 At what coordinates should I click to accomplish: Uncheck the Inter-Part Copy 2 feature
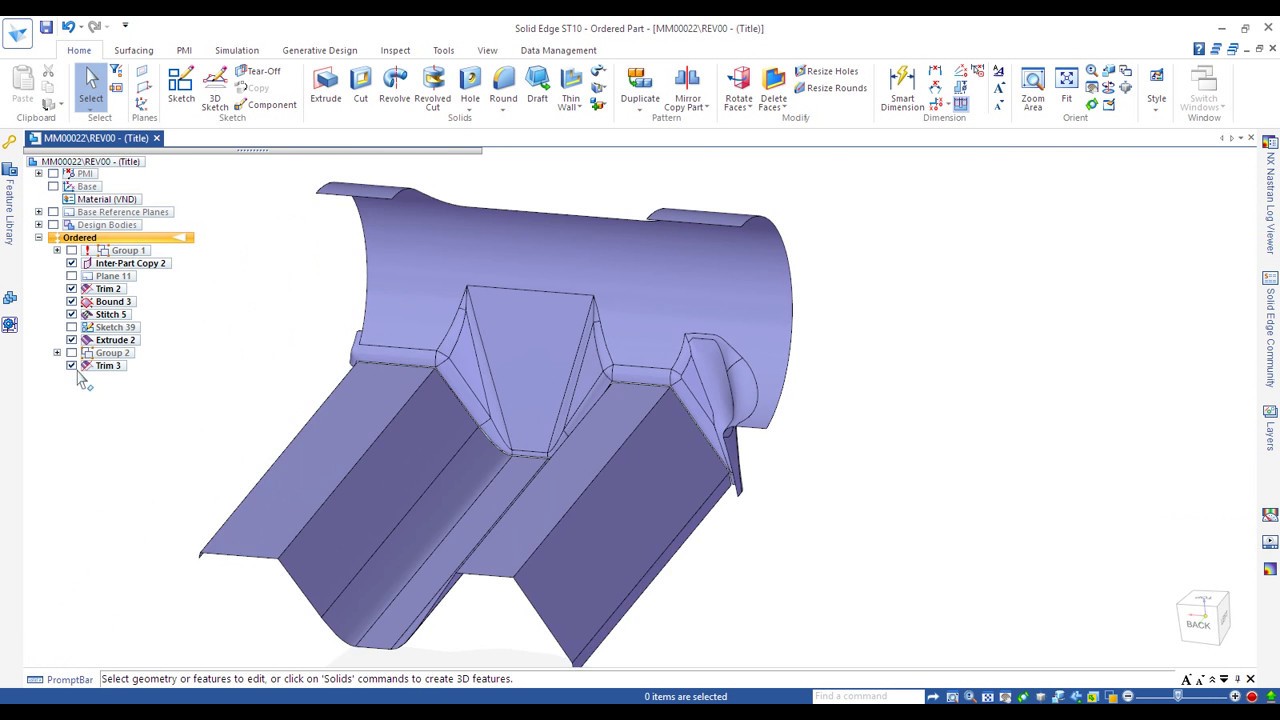click(x=71, y=263)
